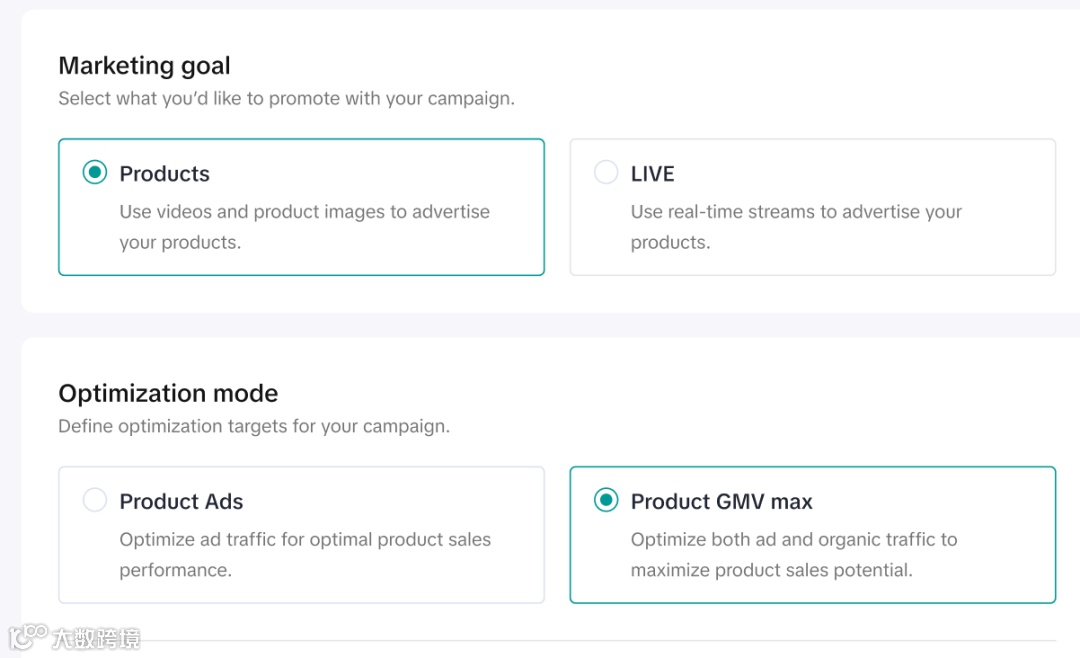Screen dimensions: 1080x658
Task: Click the "Products" option title
Action: click(164, 174)
